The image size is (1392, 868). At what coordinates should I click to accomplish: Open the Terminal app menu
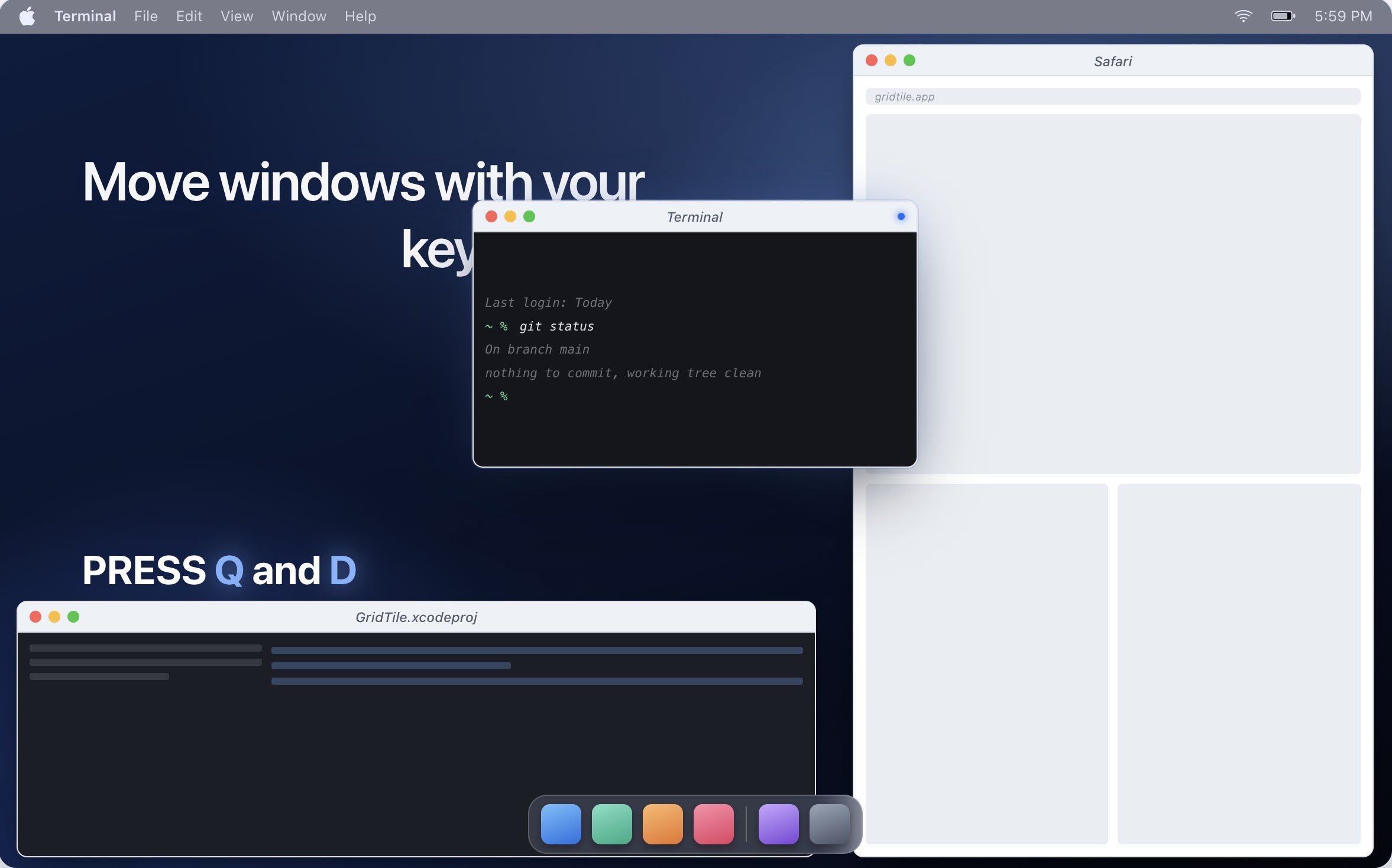85,17
